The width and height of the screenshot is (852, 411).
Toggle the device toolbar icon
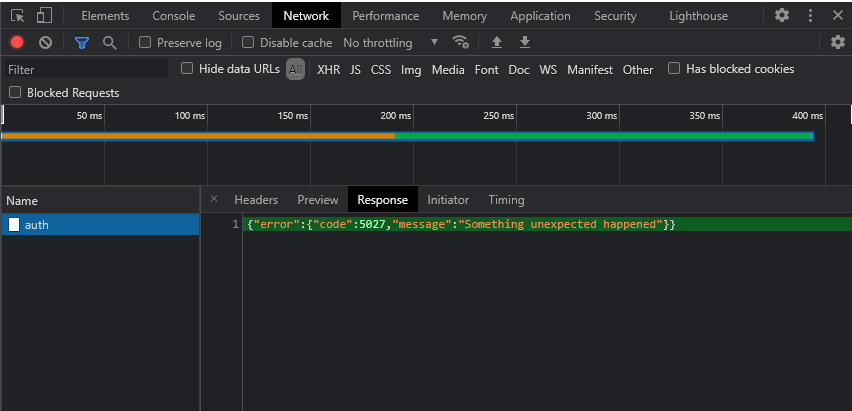coord(44,16)
